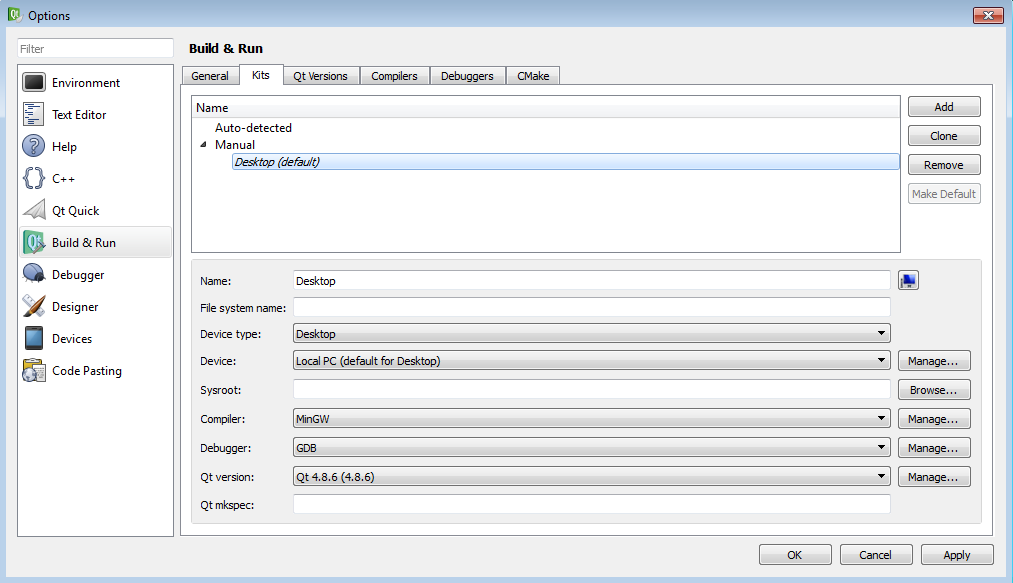Open Qt Quick paper plane icon
Screen dimensions: 1013x583
(34, 211)
